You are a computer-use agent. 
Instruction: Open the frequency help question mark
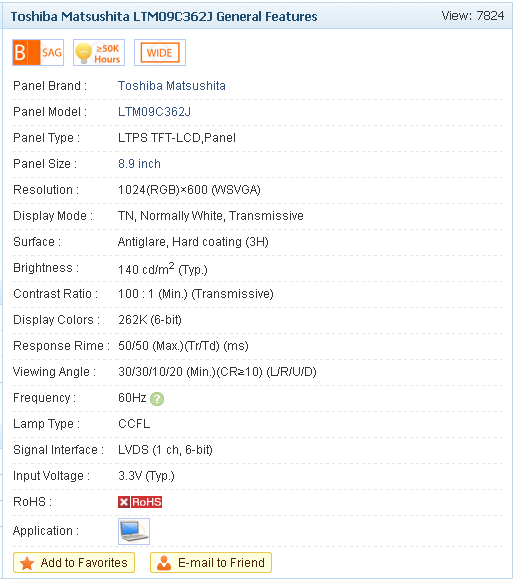tap(157, 399)
